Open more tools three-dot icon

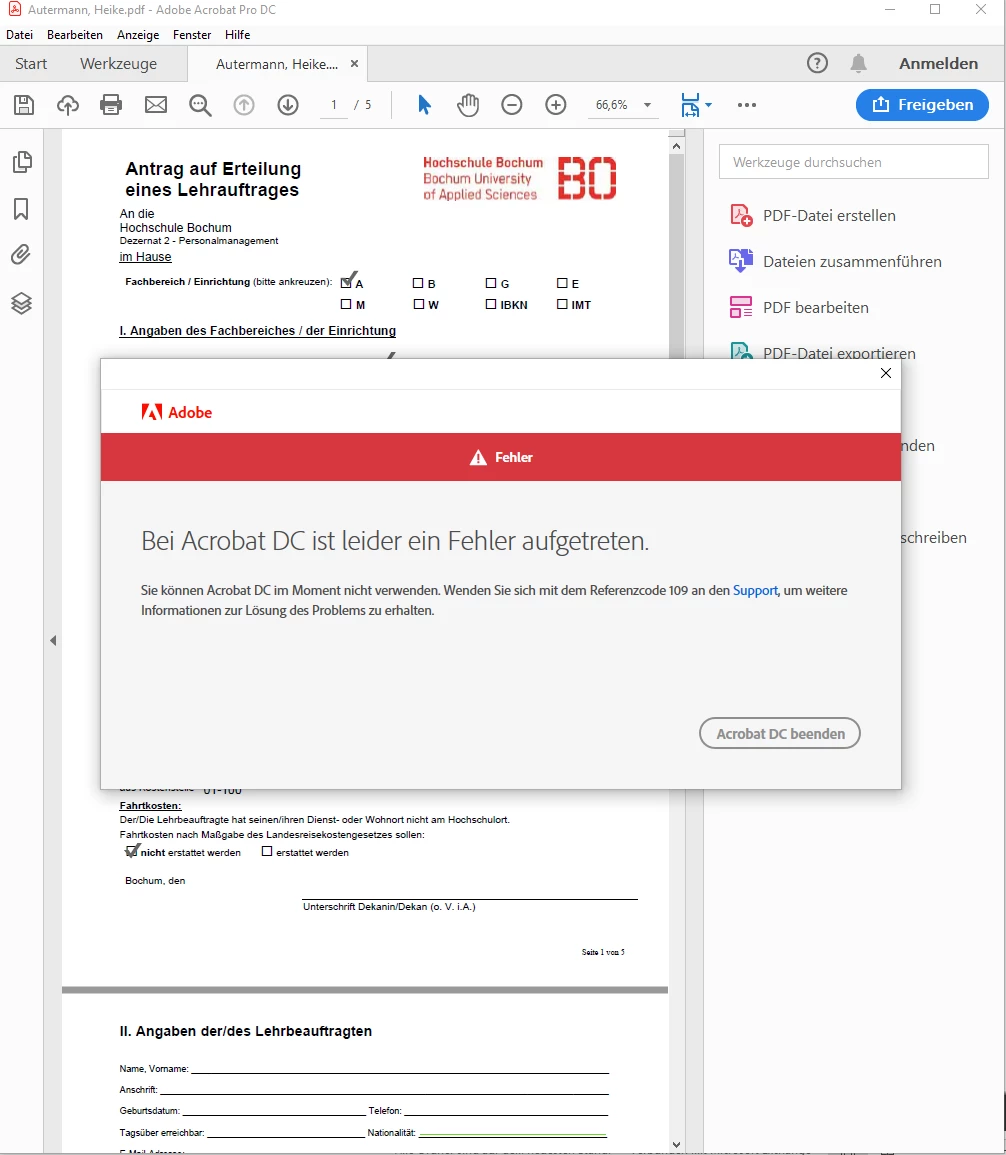747,105
